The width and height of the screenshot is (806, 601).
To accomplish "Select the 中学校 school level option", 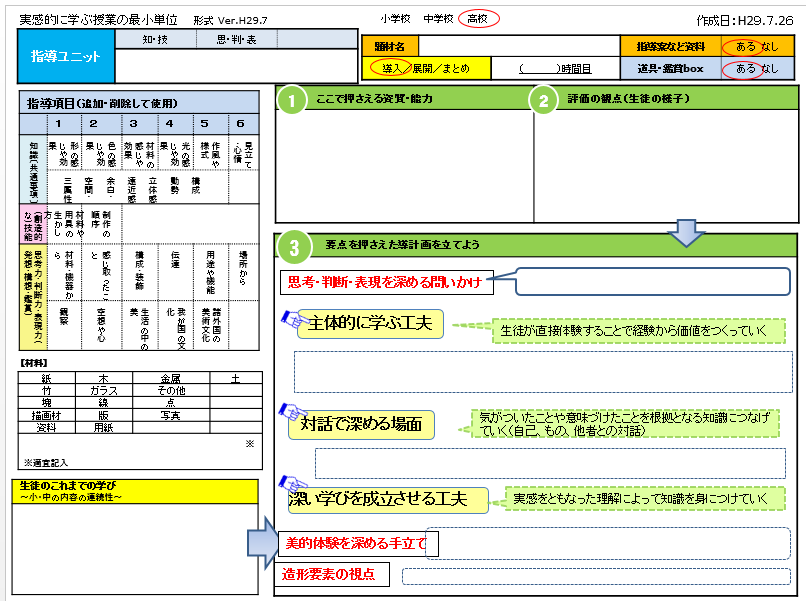I will click(438, 19).
